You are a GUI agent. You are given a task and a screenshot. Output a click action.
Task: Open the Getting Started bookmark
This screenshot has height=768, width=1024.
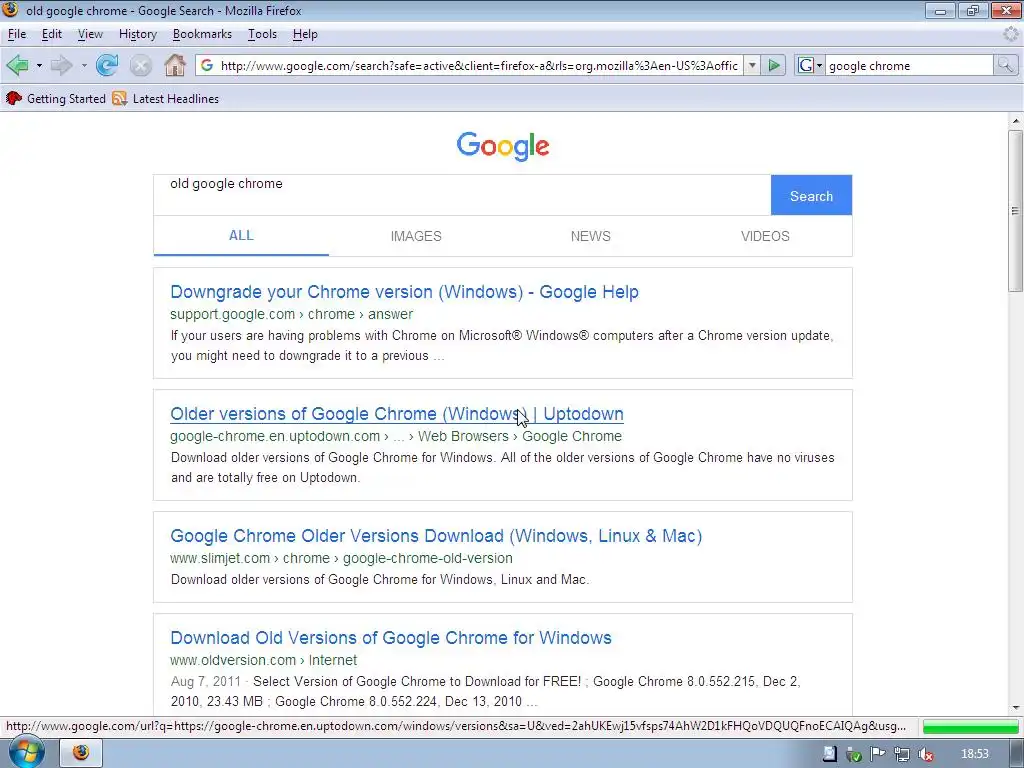[56, 99]
